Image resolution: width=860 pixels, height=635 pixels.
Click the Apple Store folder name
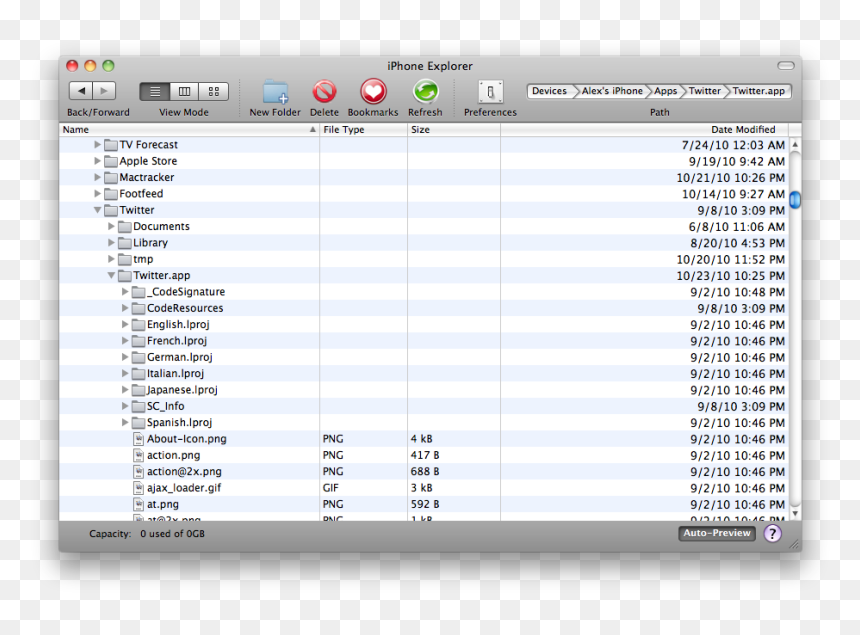point(148,161)
